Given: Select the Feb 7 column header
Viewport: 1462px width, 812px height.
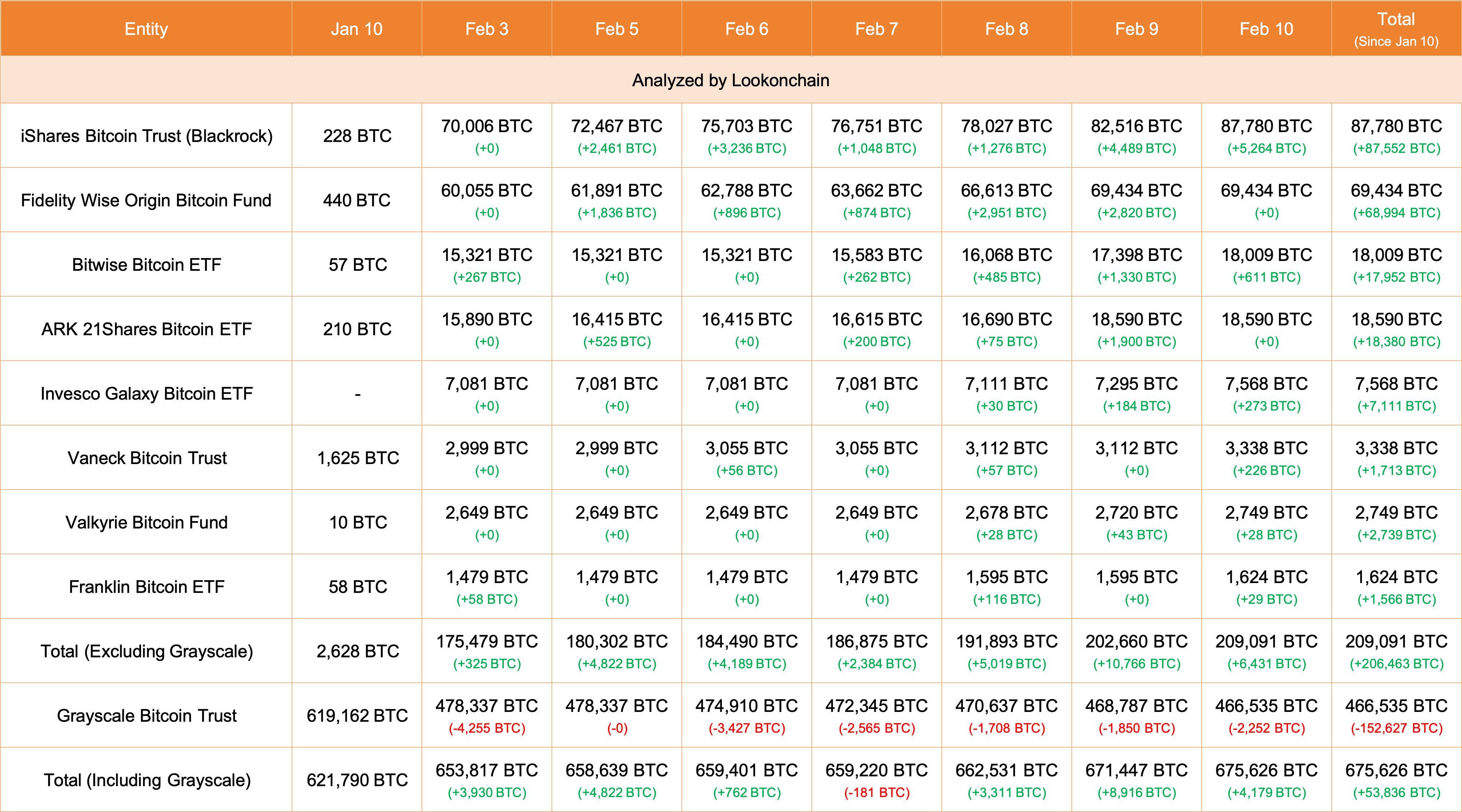Looking at the screenshot, I should point(876,29).
